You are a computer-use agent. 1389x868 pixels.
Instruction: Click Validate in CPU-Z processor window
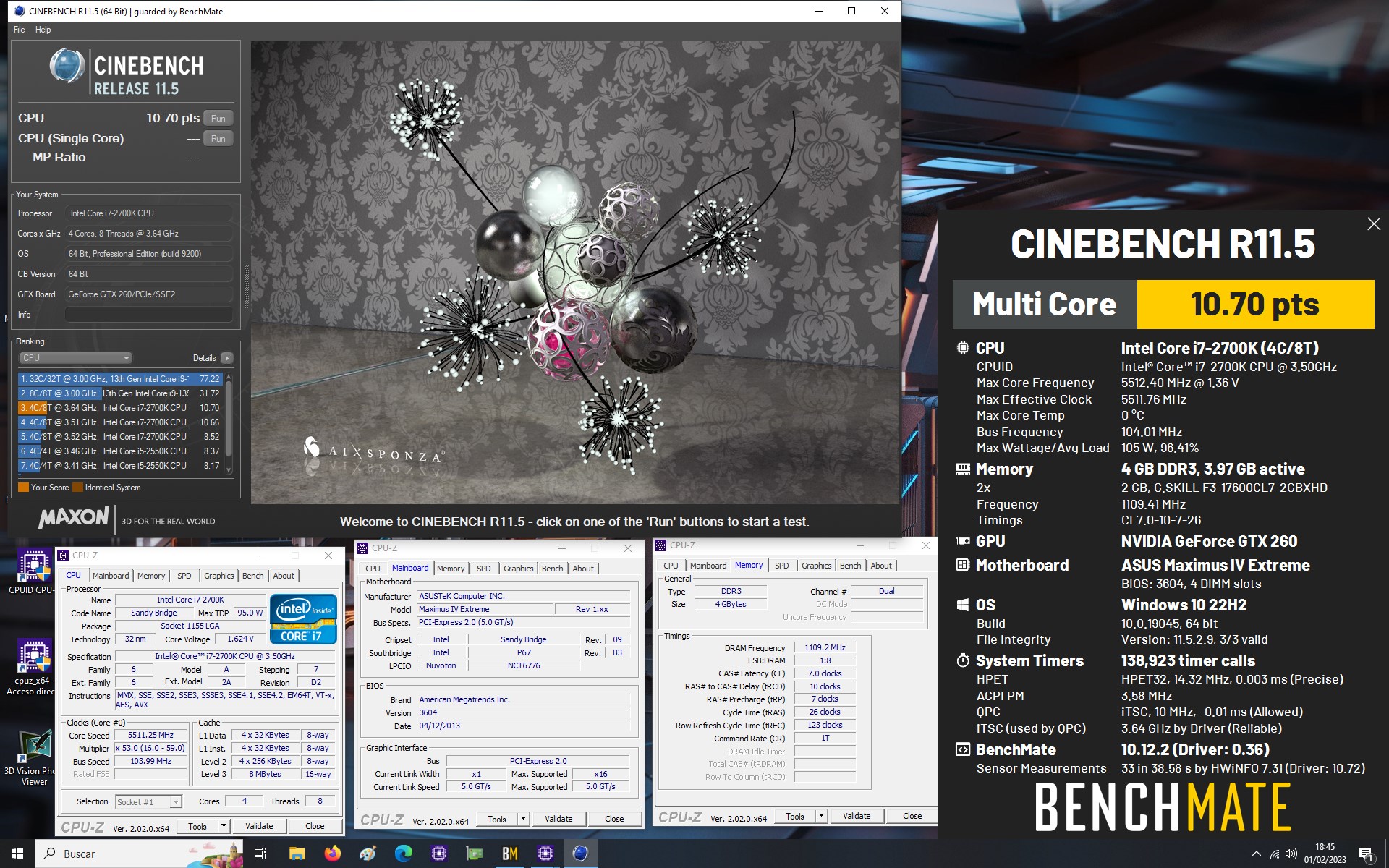tap(259, 826)
